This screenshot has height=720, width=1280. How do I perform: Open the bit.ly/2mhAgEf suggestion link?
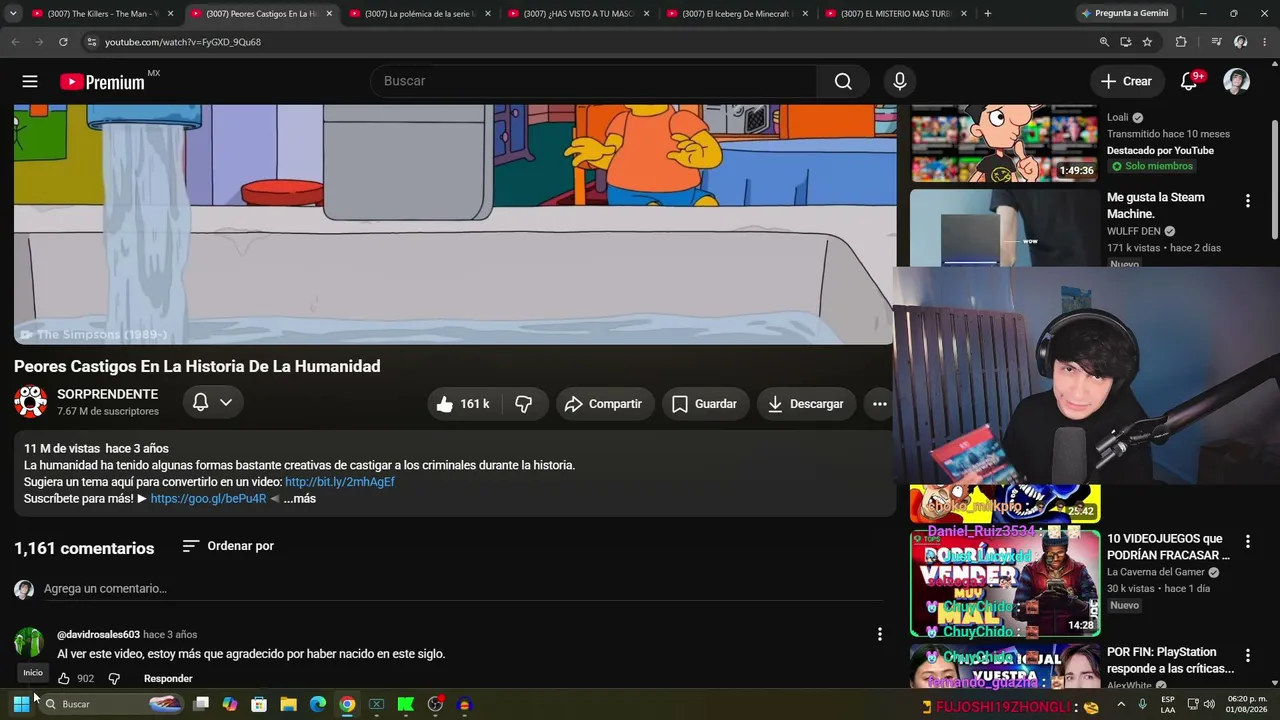[x=340, y=482]
